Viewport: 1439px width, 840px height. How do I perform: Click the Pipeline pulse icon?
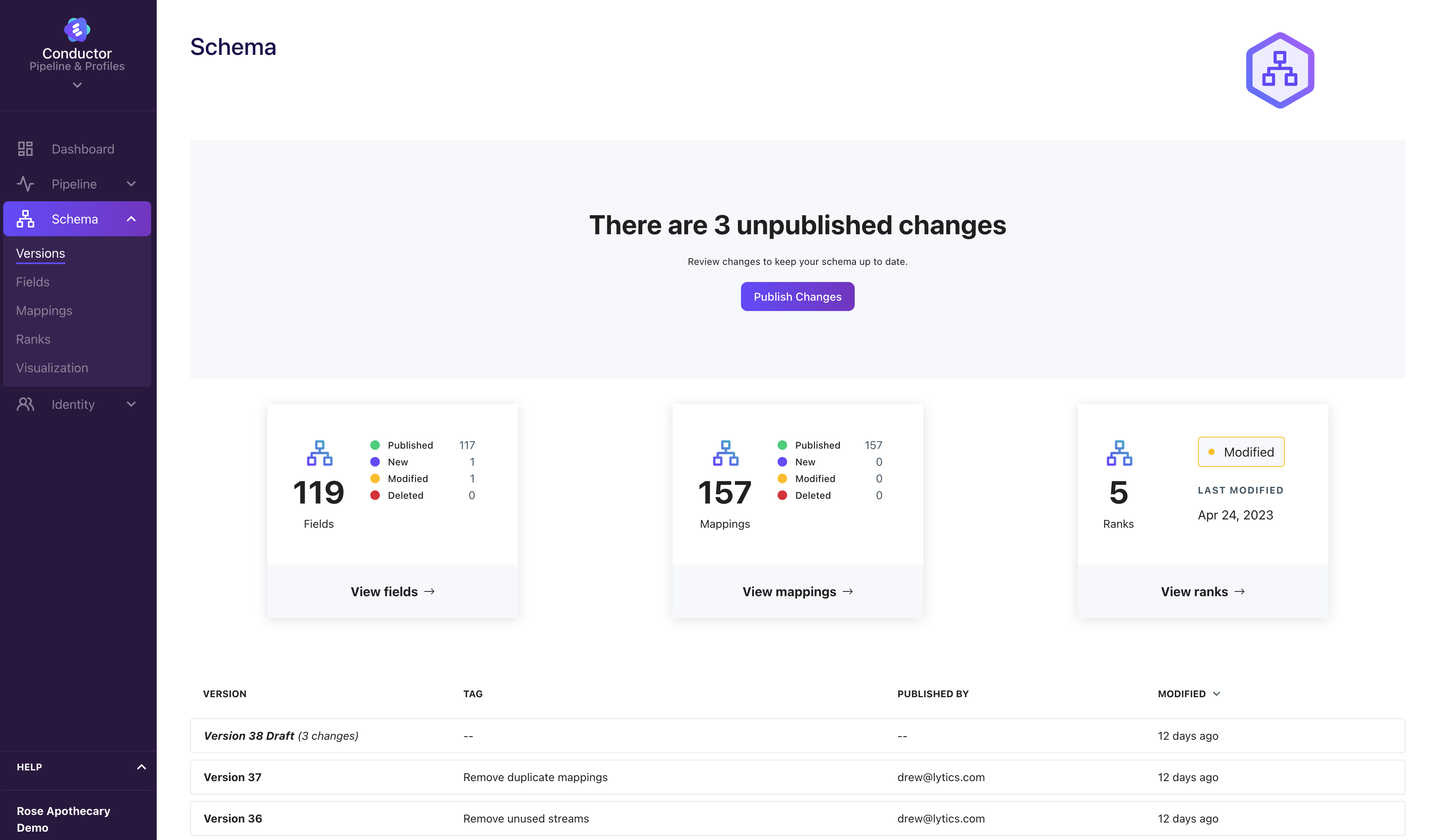click(x=25, y=184)
